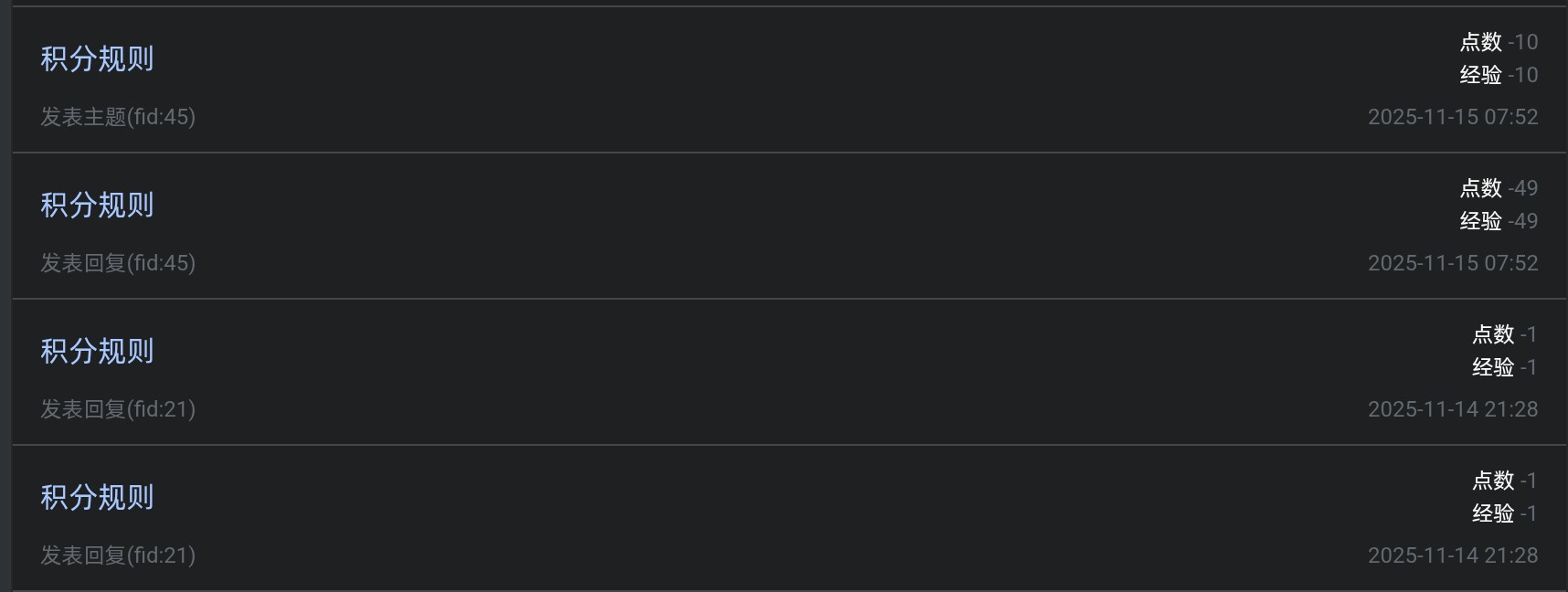Click the upper 发表回复(fid:21) description text
The height and width of the screenshot is (592, 1568).
[x=118, y=409]
